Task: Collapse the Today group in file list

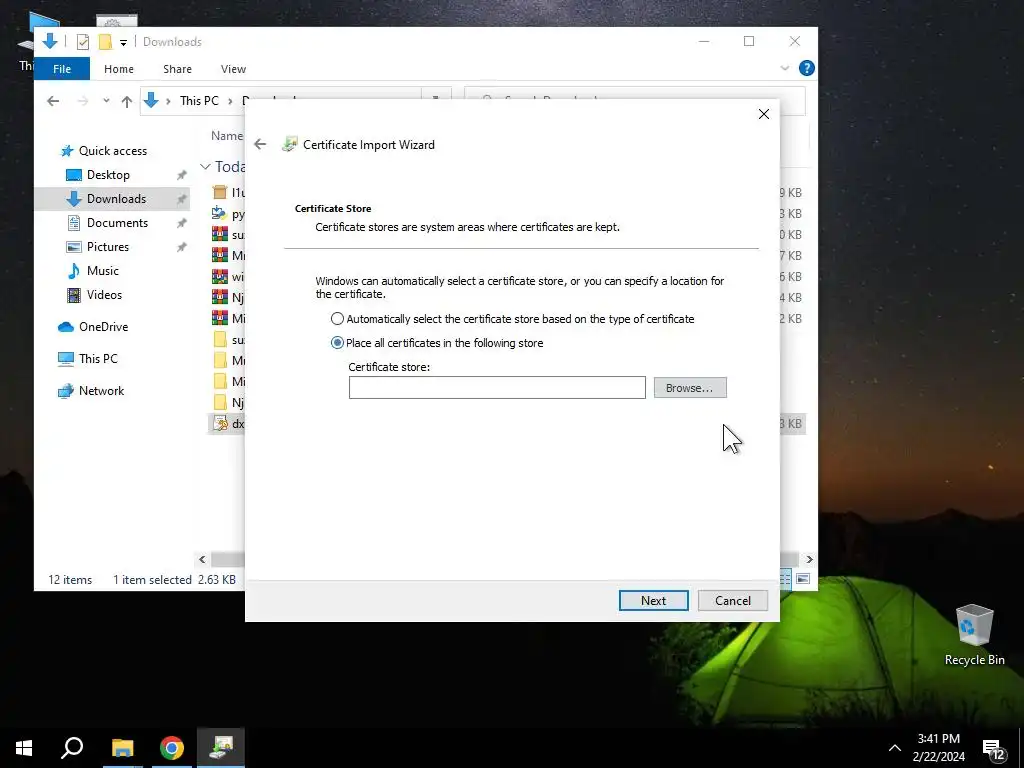Action: click(x=205, y=167)
